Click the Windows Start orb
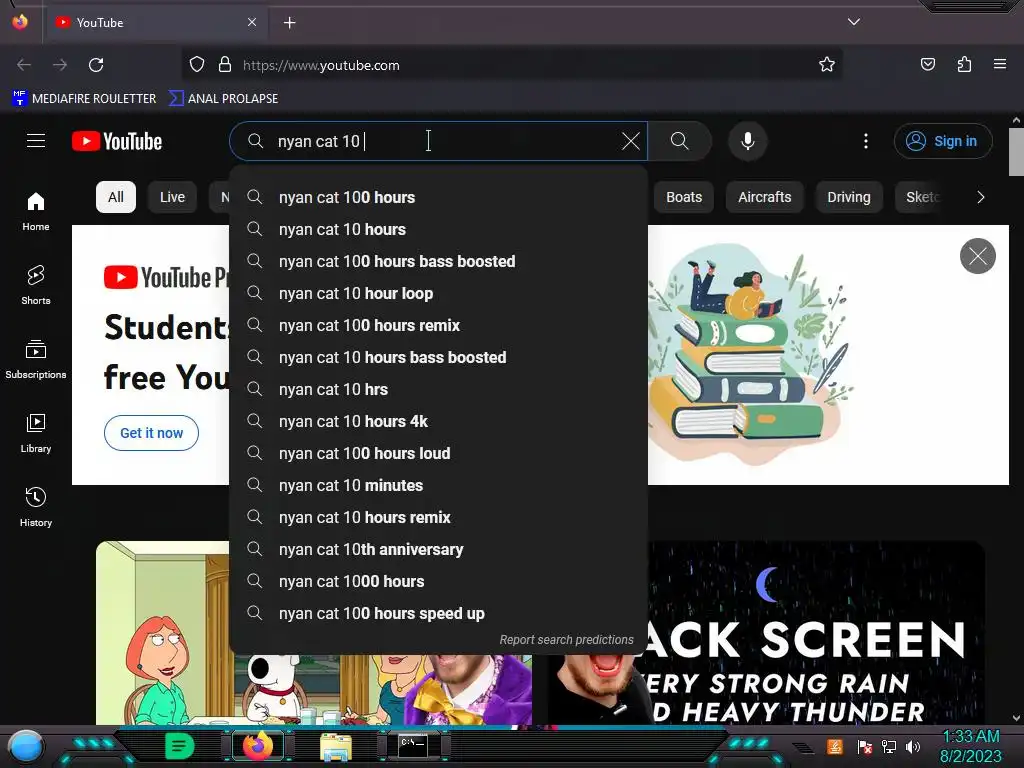This screenshot has height=768, width=1024. pyautogui.click(x=26, y=747)
